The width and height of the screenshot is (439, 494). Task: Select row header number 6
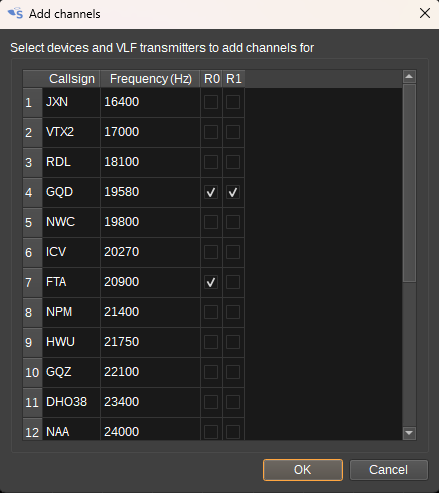pyautogui.click(x=33, y=252)
